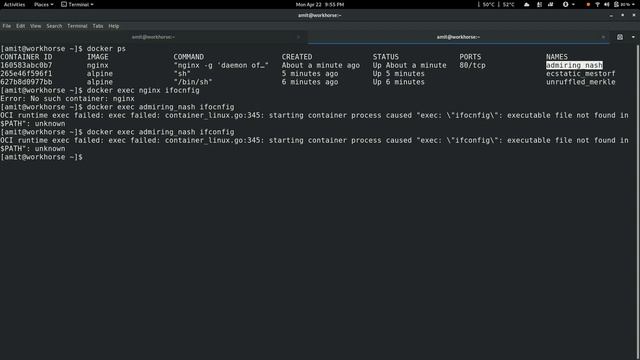This screenshot has width=640, height=360.
Task: Click the cloud icon in top bar
Action: point(527,4)
